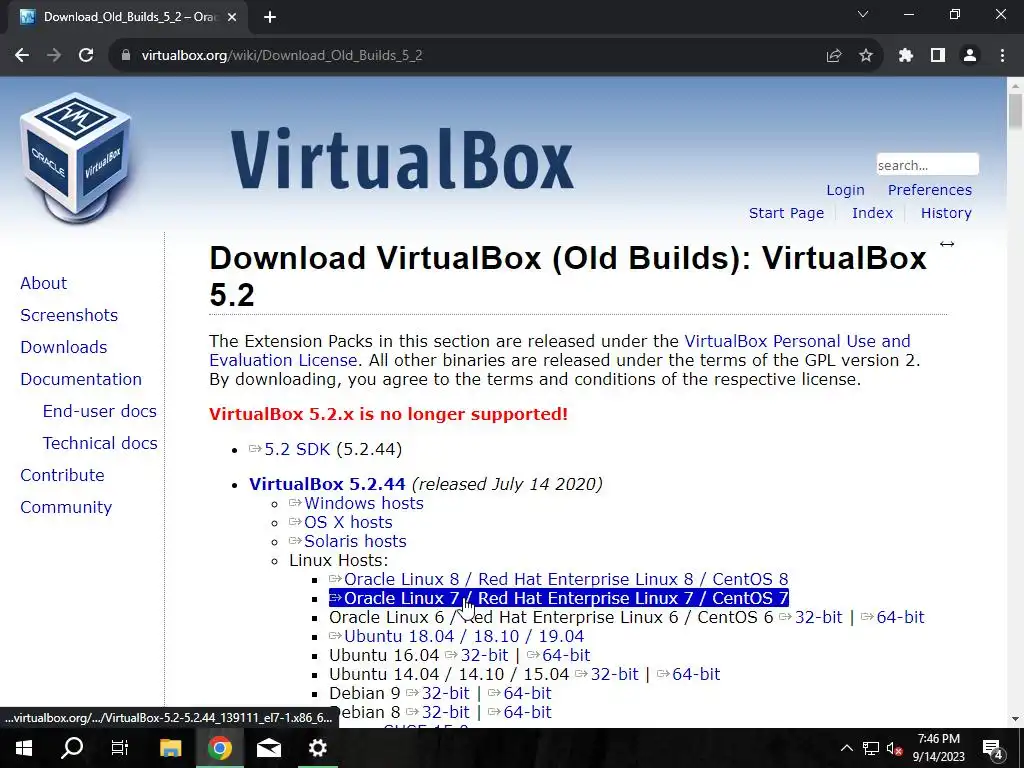Open About in sidebar
1024x768 pixels.
43,283
